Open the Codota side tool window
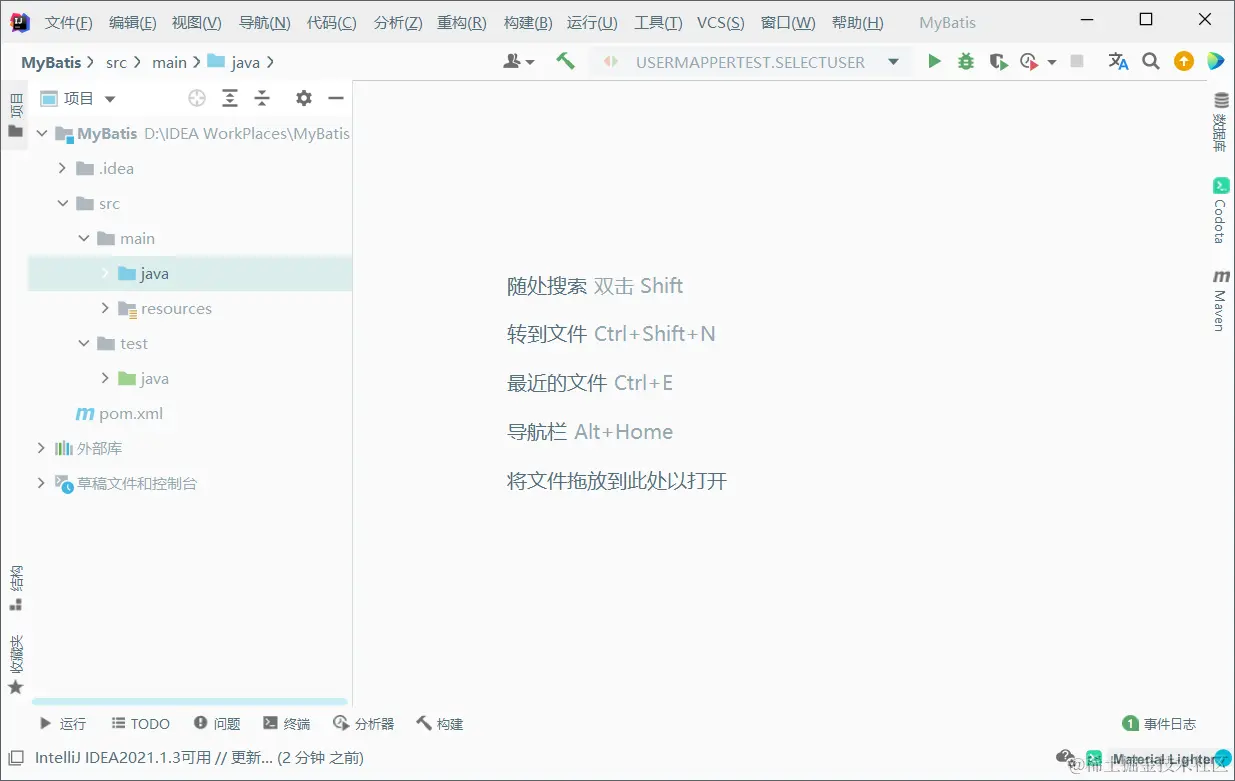1235x781 pixels. tap(1221, 211)
